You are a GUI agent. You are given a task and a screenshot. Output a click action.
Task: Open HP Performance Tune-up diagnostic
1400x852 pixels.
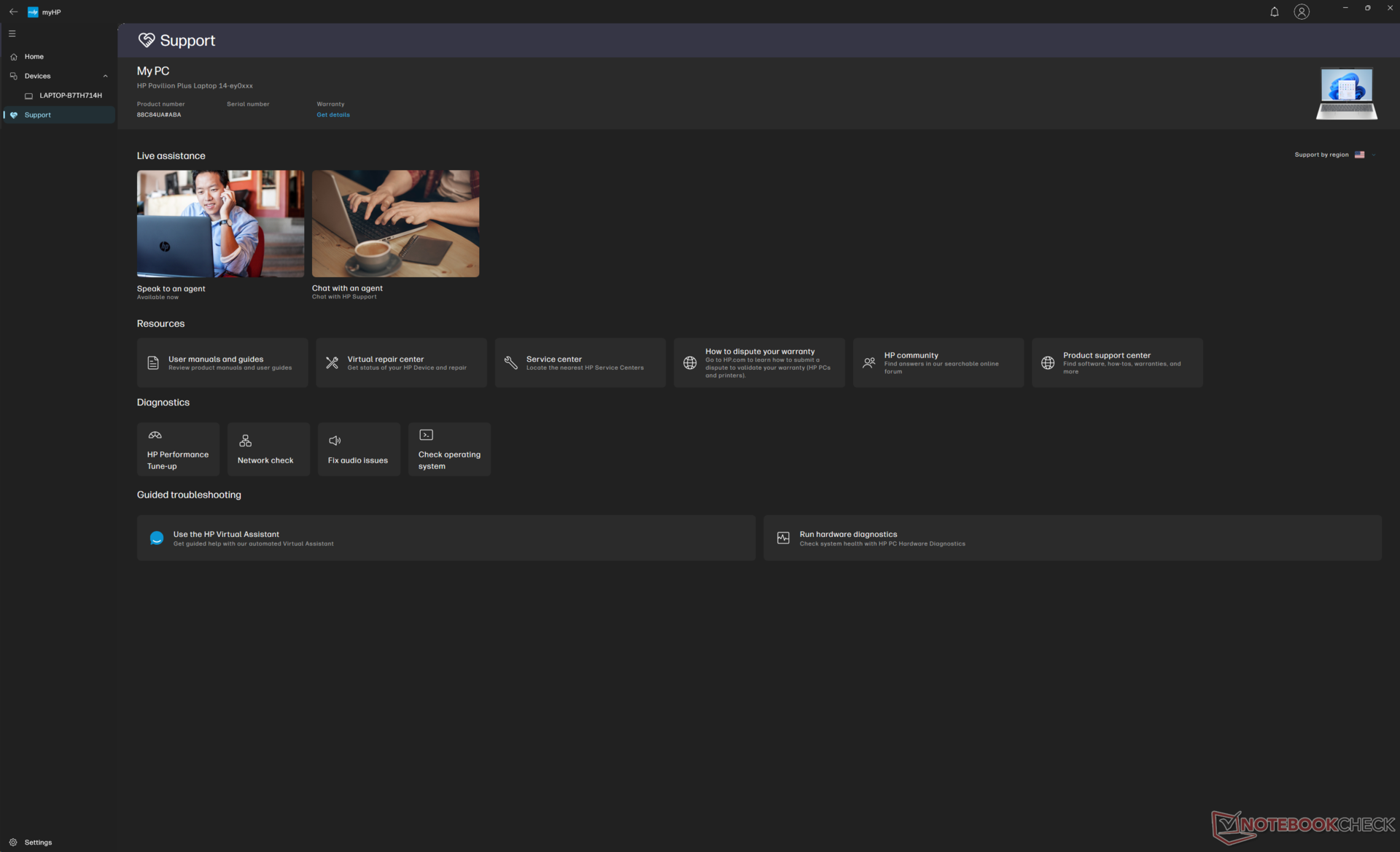click(x=178, y=449)
